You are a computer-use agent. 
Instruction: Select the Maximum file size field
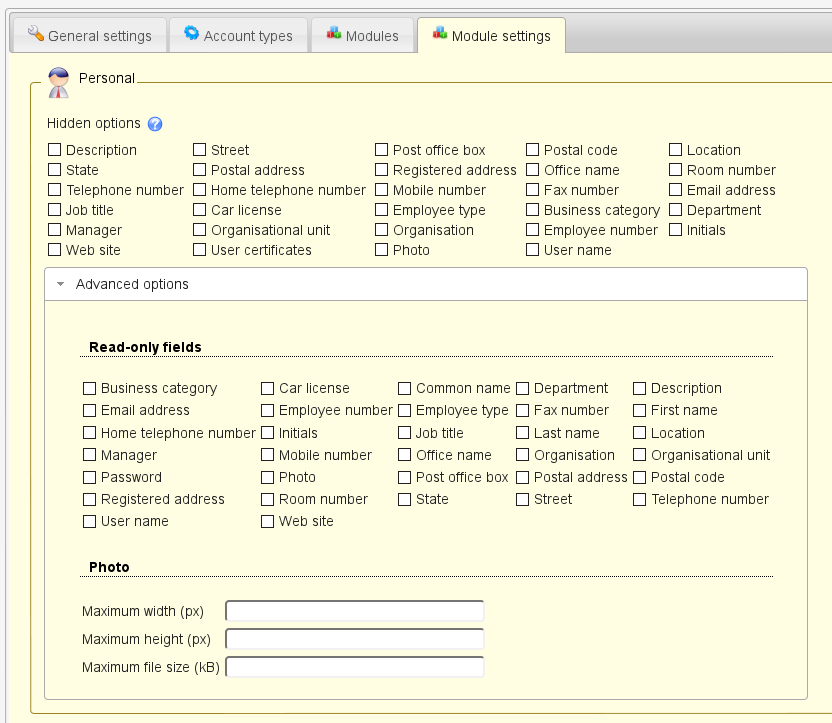354,667
